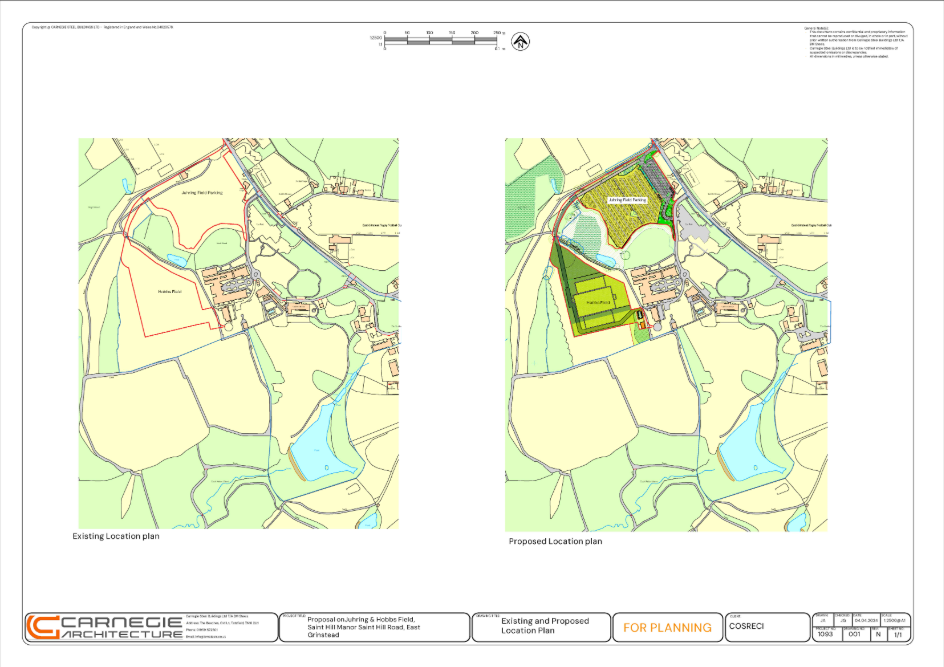944x667 pixels.
Task: Select drawing number '001'
Action: pyautogui.click(x=854, y=634)
